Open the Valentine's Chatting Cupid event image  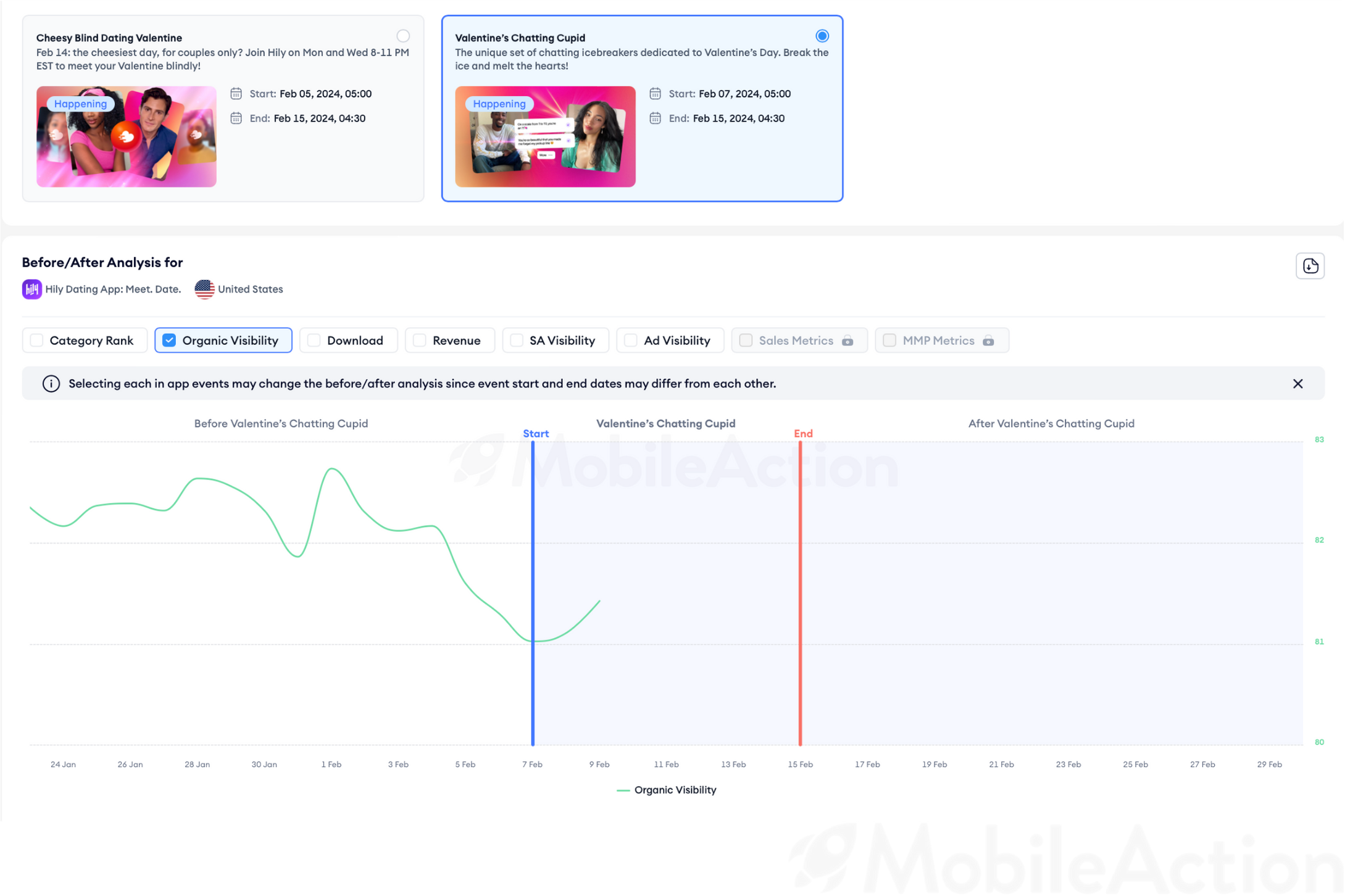point(545,136)
